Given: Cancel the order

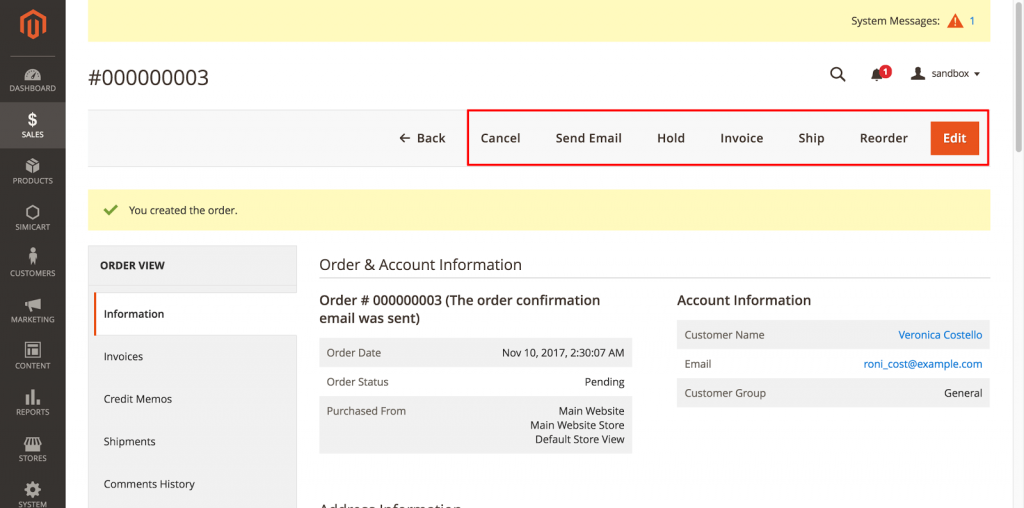Looking at the screenshot, I should pyautogui.click(x=500, y=138).
